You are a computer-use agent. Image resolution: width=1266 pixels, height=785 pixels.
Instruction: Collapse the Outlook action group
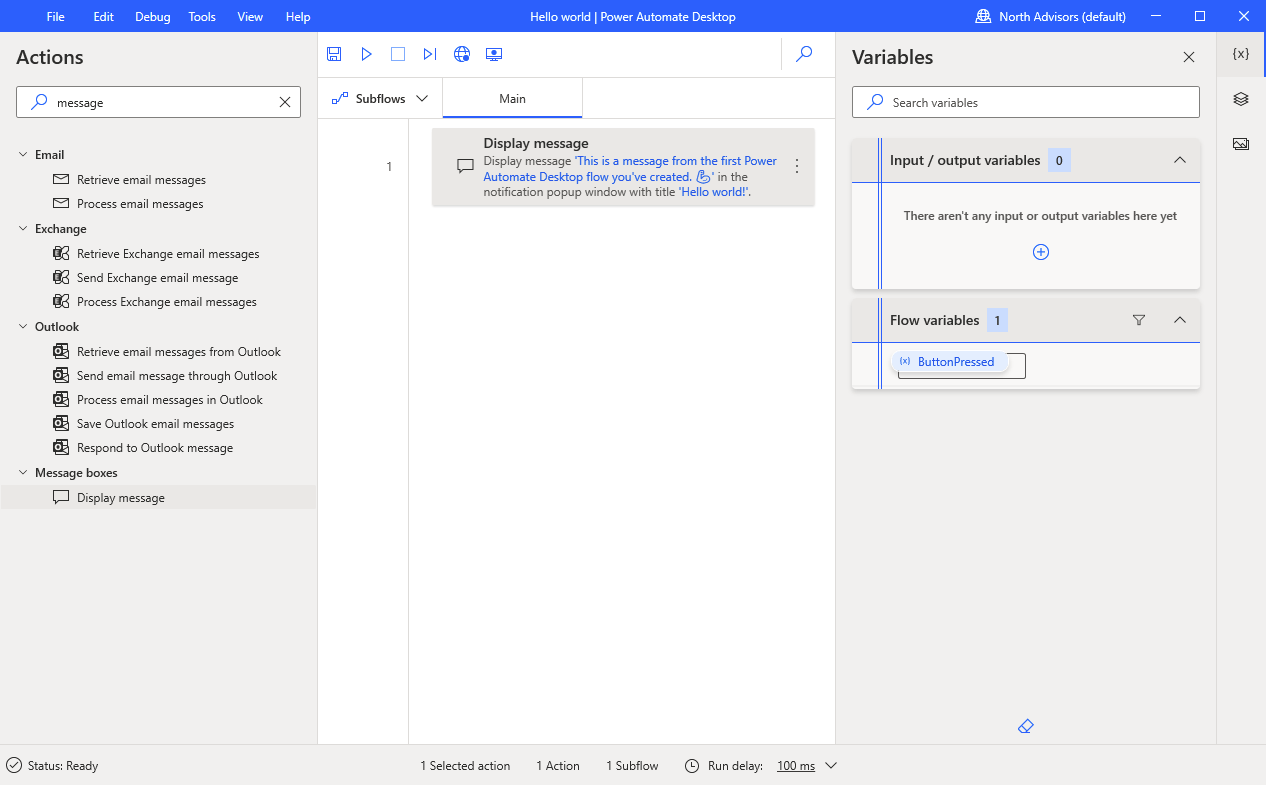(23, 327)
